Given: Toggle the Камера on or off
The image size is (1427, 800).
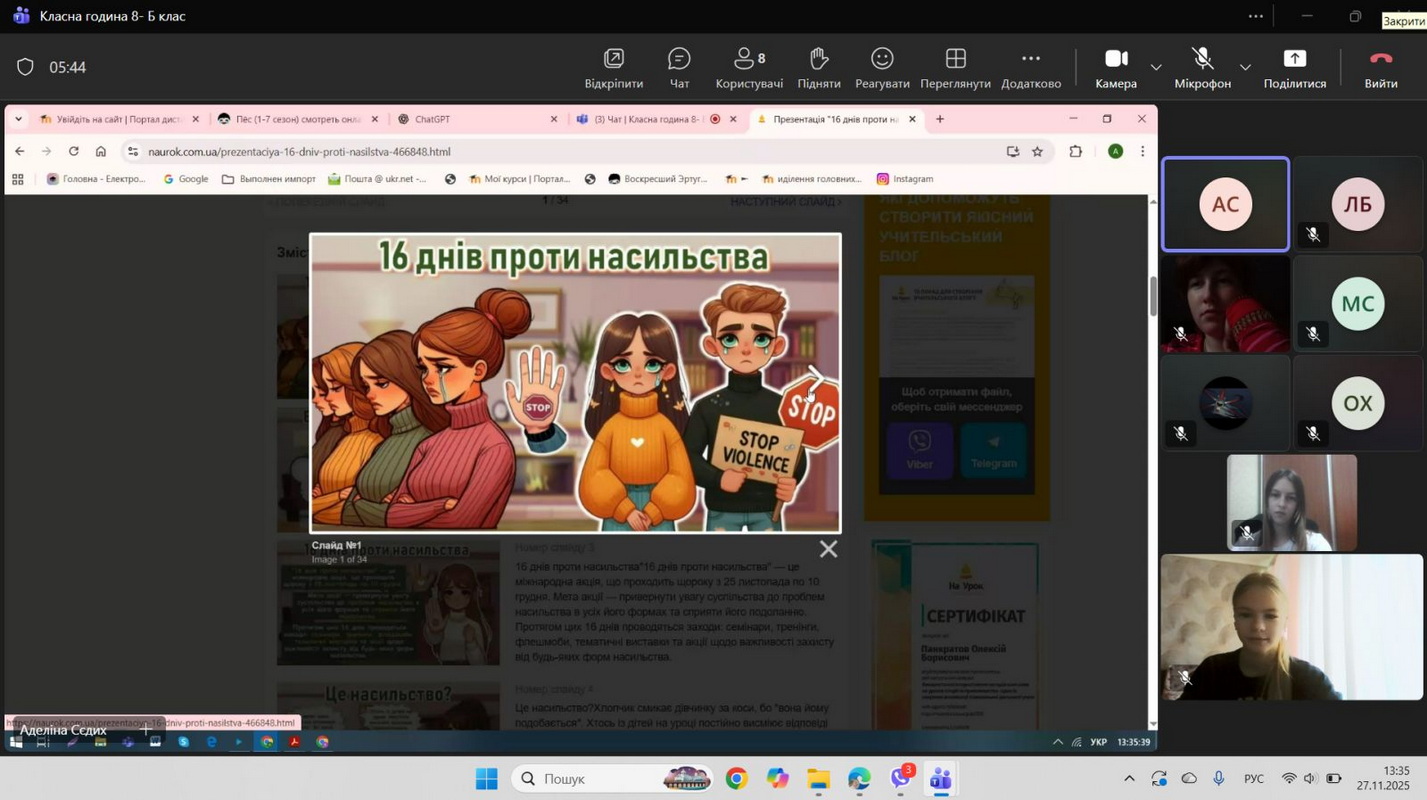Looking at the screenshot, I should pos(1116,67).
